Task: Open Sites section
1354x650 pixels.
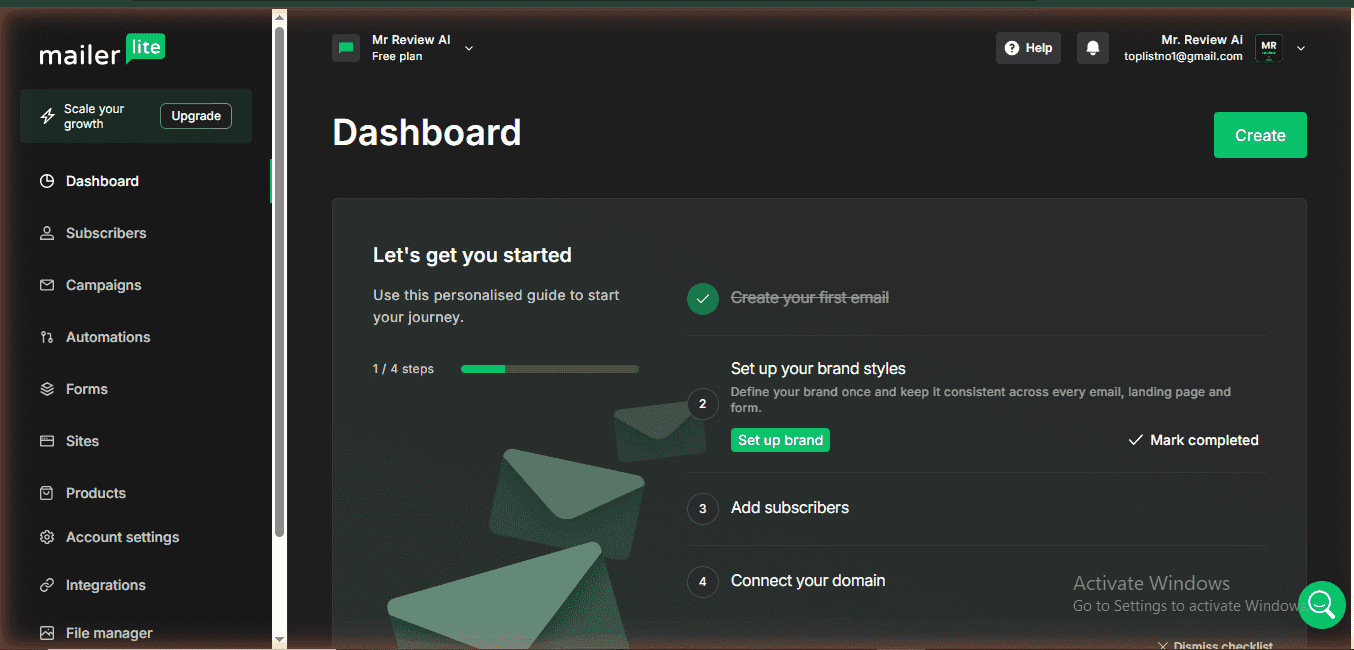Action: click(x=83, y=441)
